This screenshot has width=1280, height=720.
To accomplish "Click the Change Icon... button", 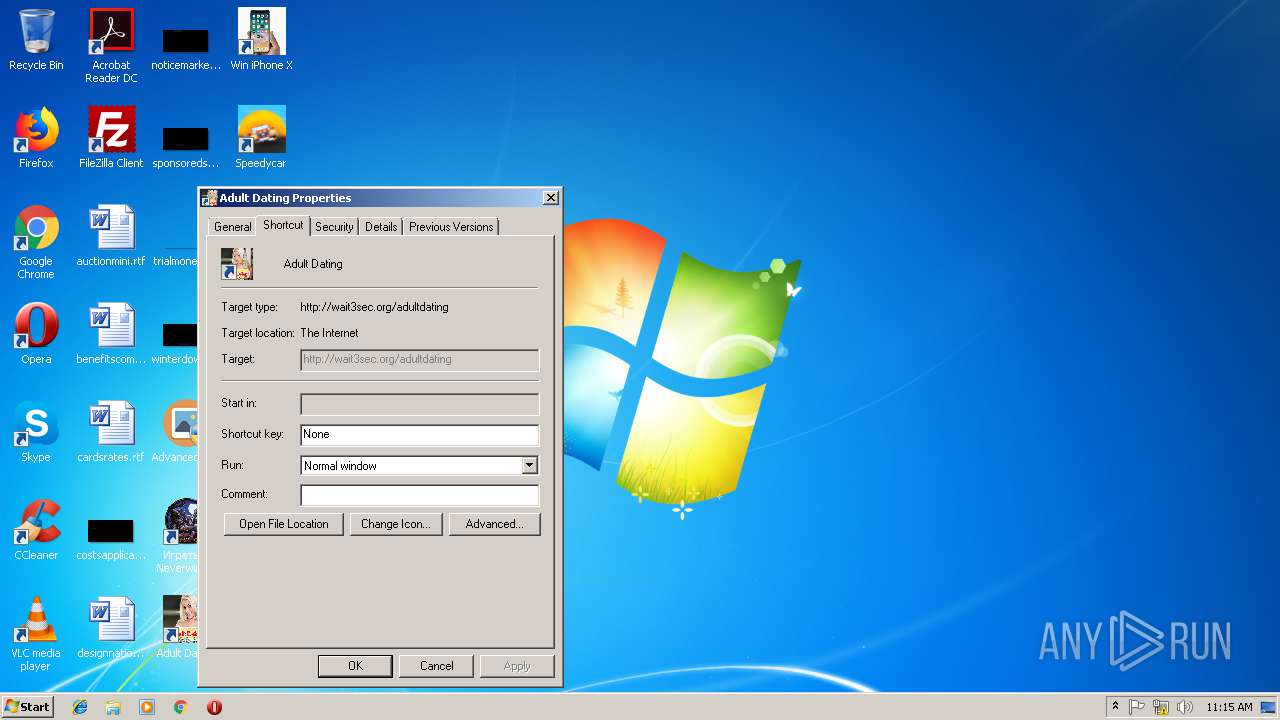I will pos(396,524).
